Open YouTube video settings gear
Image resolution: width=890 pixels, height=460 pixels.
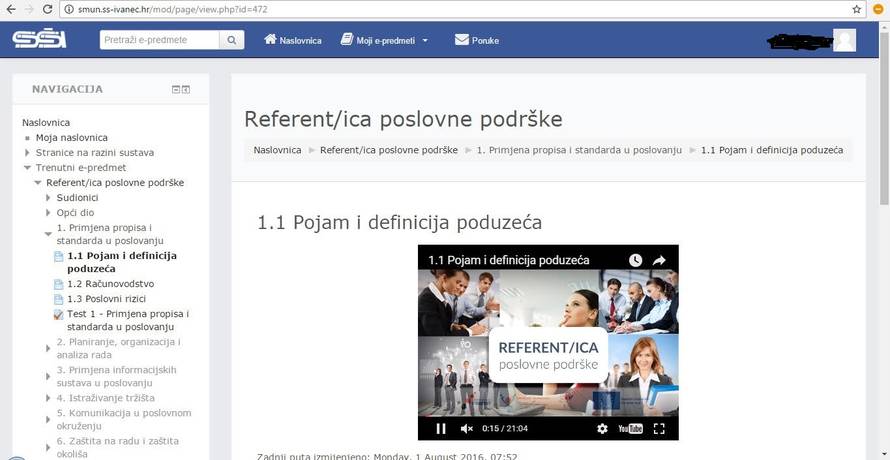(x=602, y=429)
